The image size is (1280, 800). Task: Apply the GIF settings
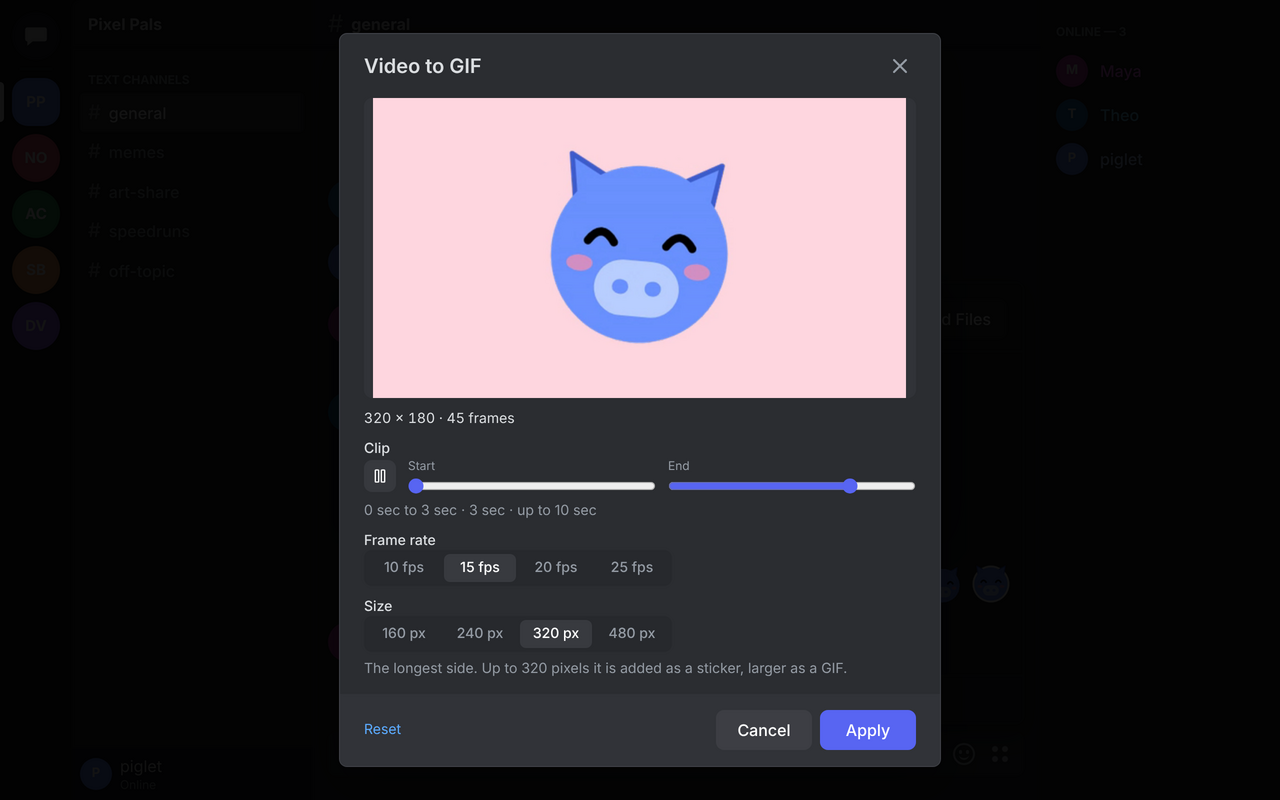pos(868,730)
